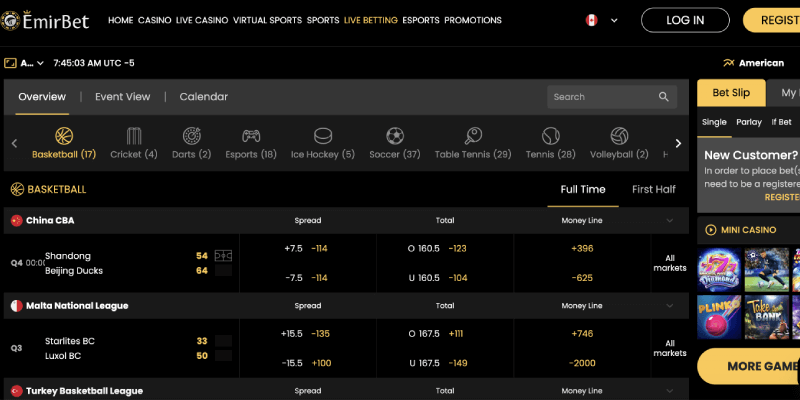Image resolution: width=800 pixels, height=400 pixels.
Task: Collapse the China CBA league
Action: (x=669, y=220)
